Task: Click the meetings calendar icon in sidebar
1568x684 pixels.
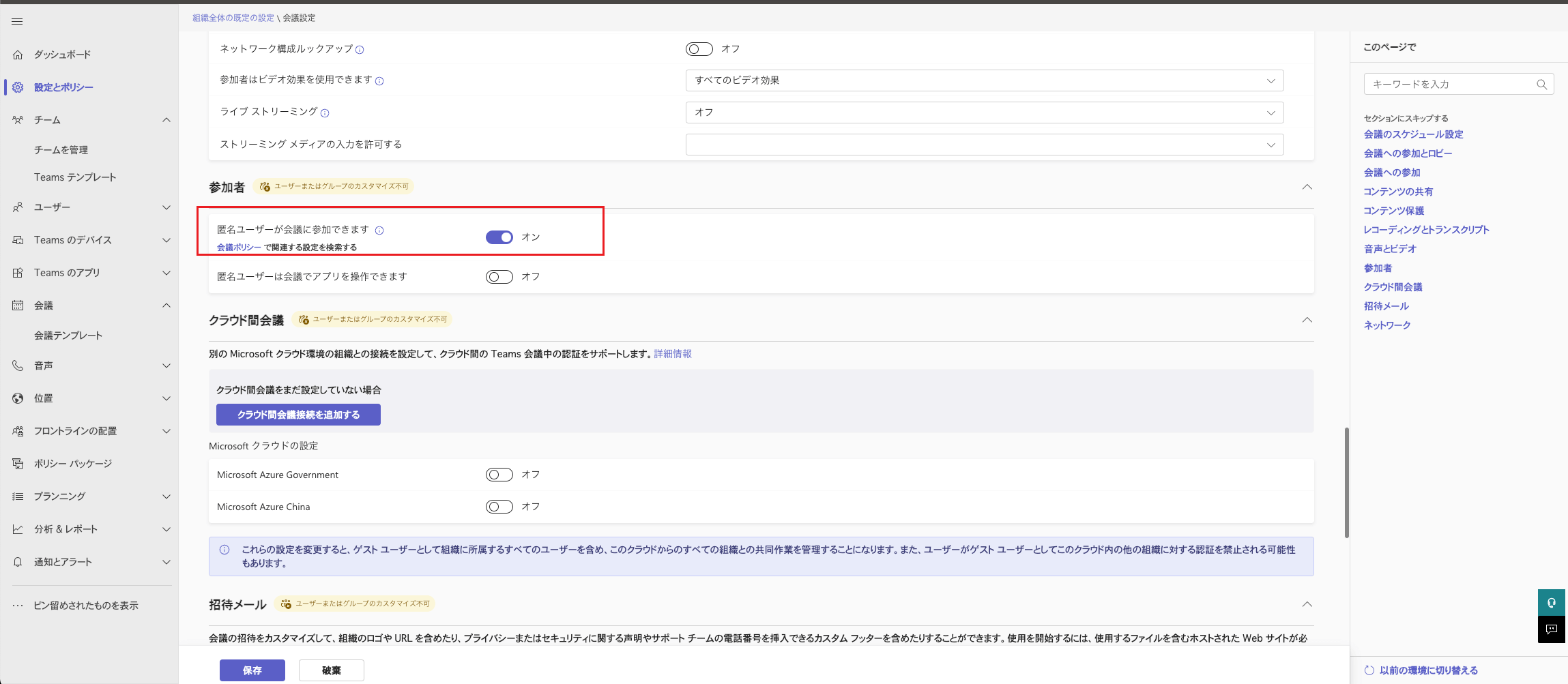Action: (18, 306)
